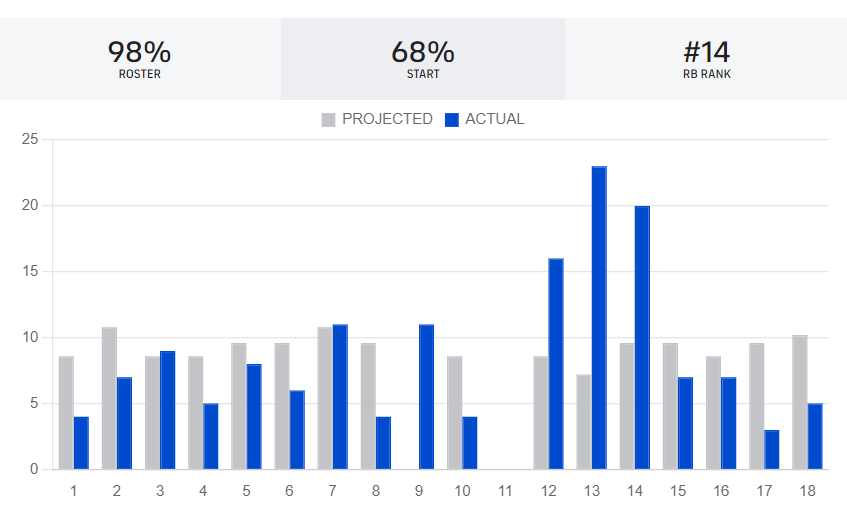Click week 5 projected gray bar
The width and height of the screenshot is (847, 518).
[239, 406]
